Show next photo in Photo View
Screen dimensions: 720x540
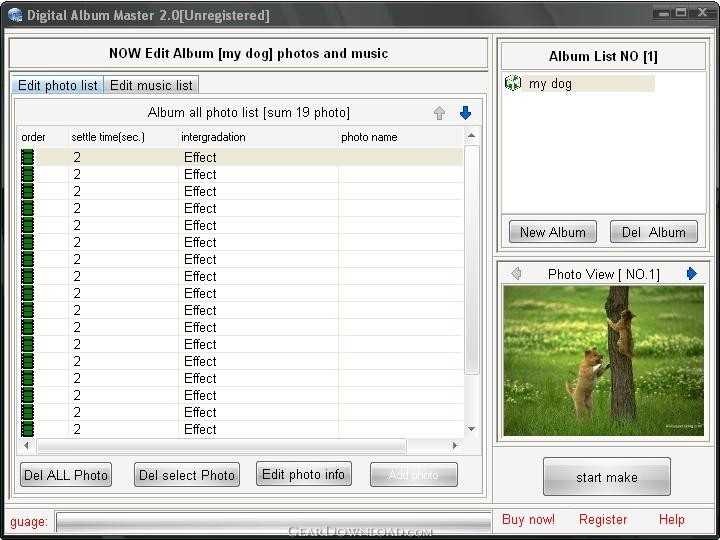692,274
